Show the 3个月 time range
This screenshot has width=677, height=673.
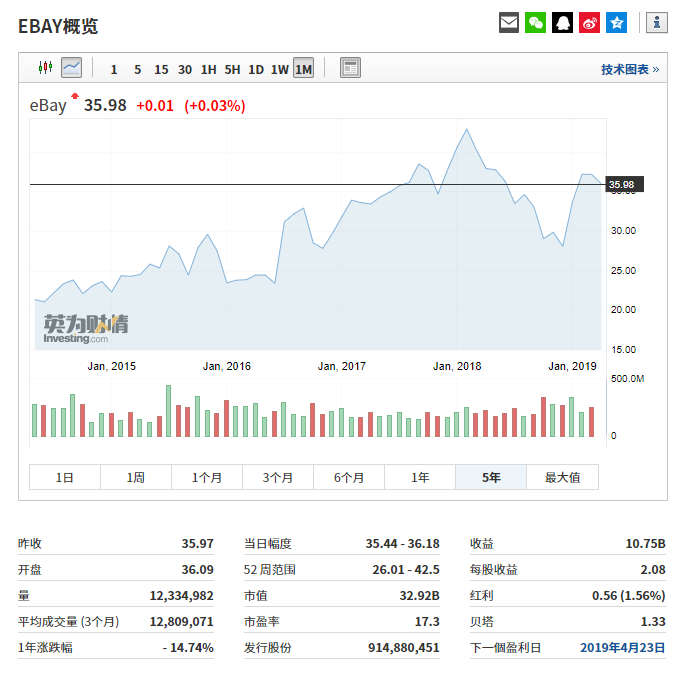[x=278, y=477]
